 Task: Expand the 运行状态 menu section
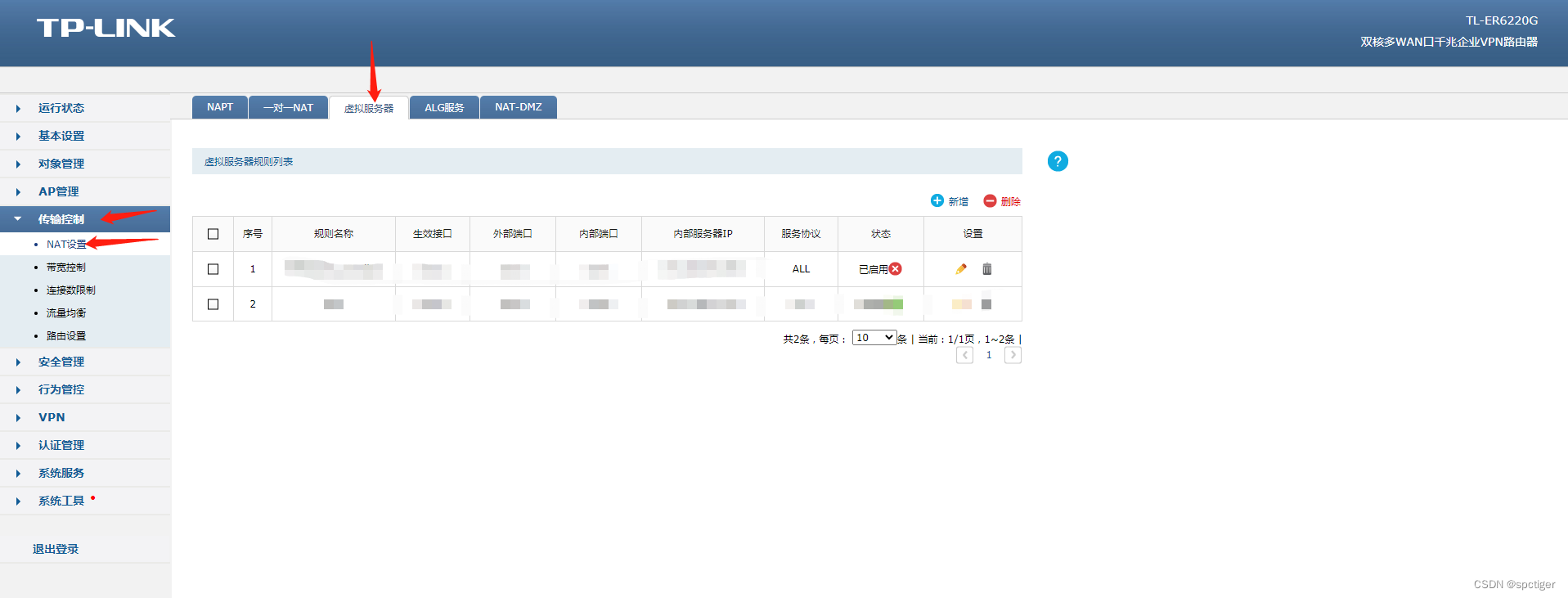click(x=85, y=108)
